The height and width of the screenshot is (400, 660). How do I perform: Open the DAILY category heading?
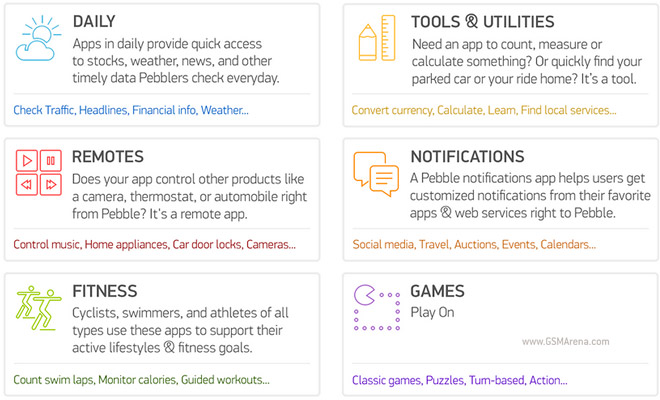94,21
